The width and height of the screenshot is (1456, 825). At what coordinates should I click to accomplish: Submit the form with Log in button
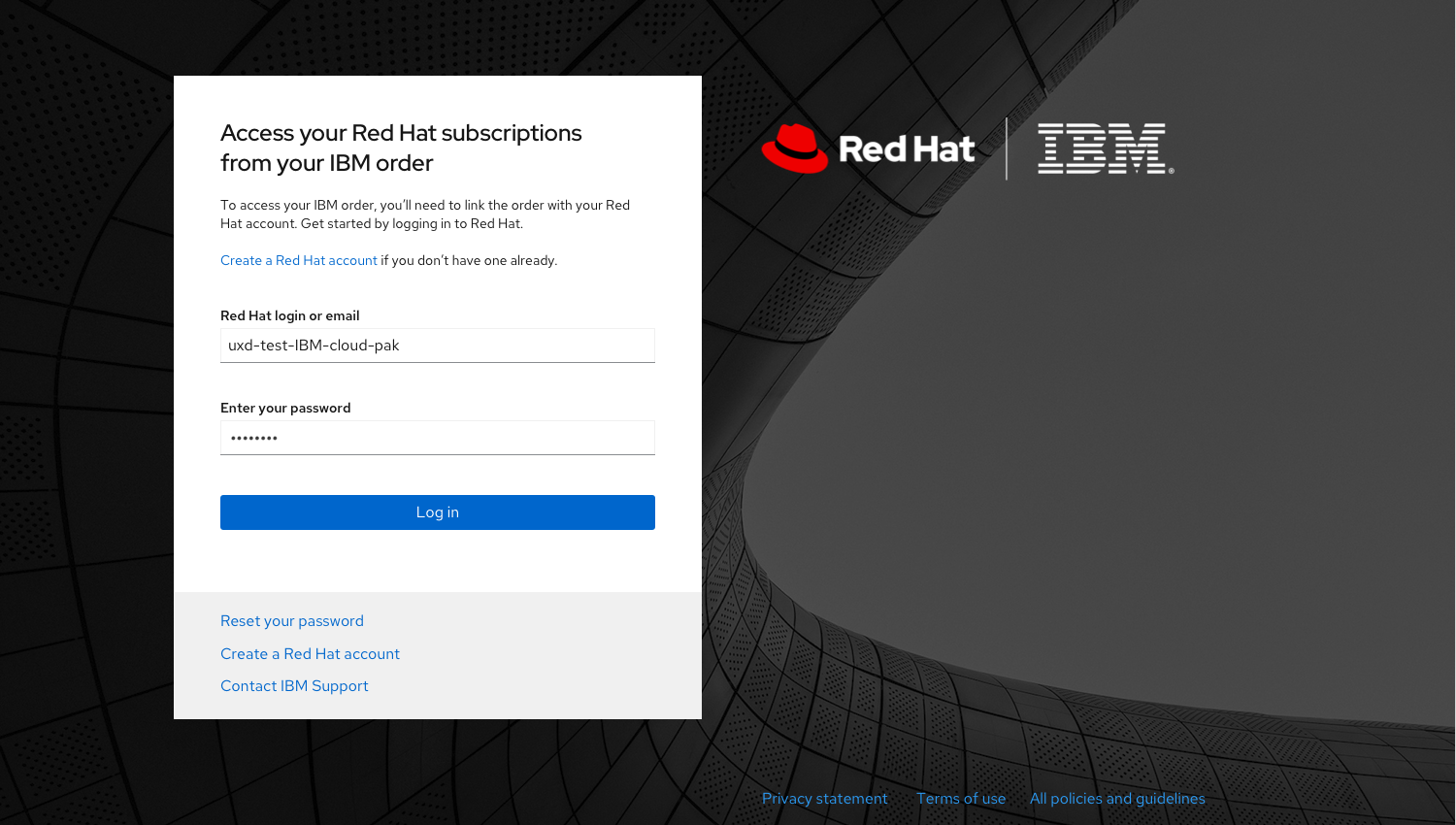click(x=438, y=512)
